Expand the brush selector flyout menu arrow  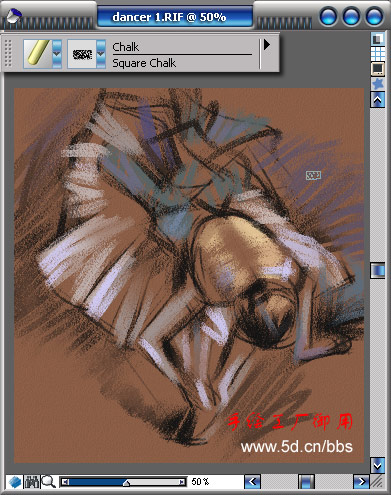[267, 45]
